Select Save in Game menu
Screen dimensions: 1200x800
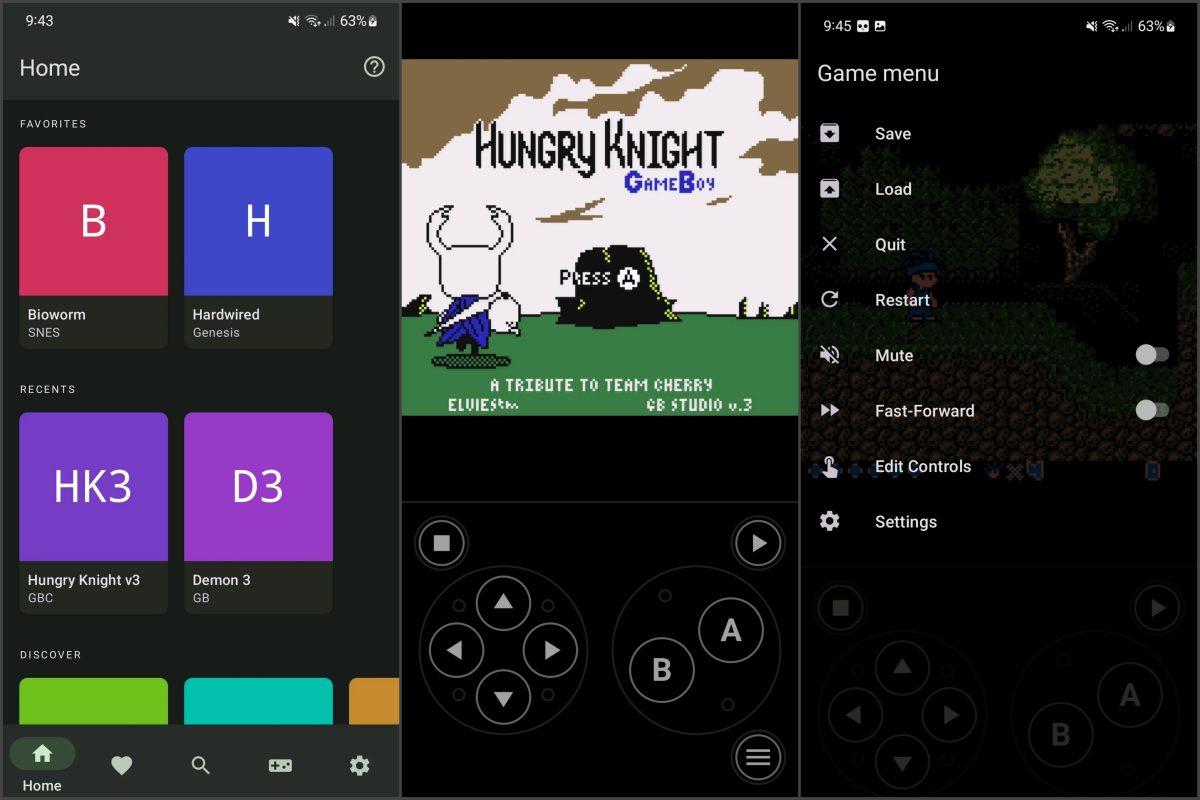[892, 134]
